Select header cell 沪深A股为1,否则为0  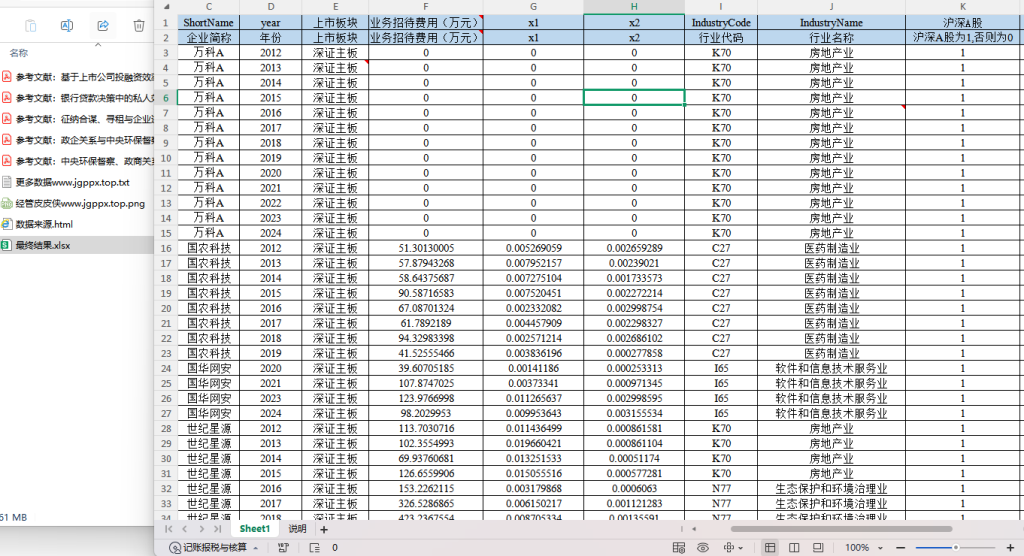point(963,37)
